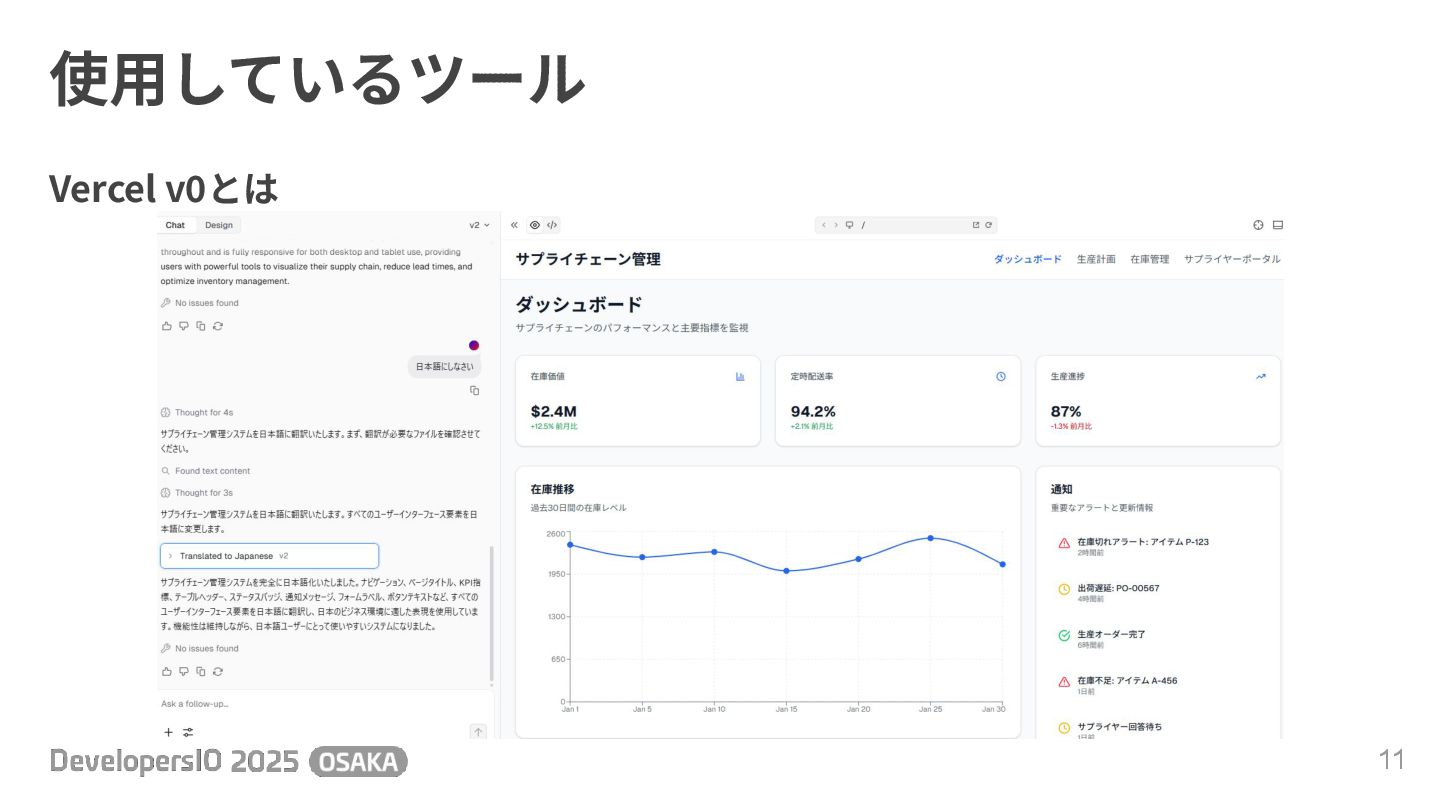This screenshot has width=1440, height=810.
Task: Click the desktop device icon in the address bar
Action: tap(850, 225)
